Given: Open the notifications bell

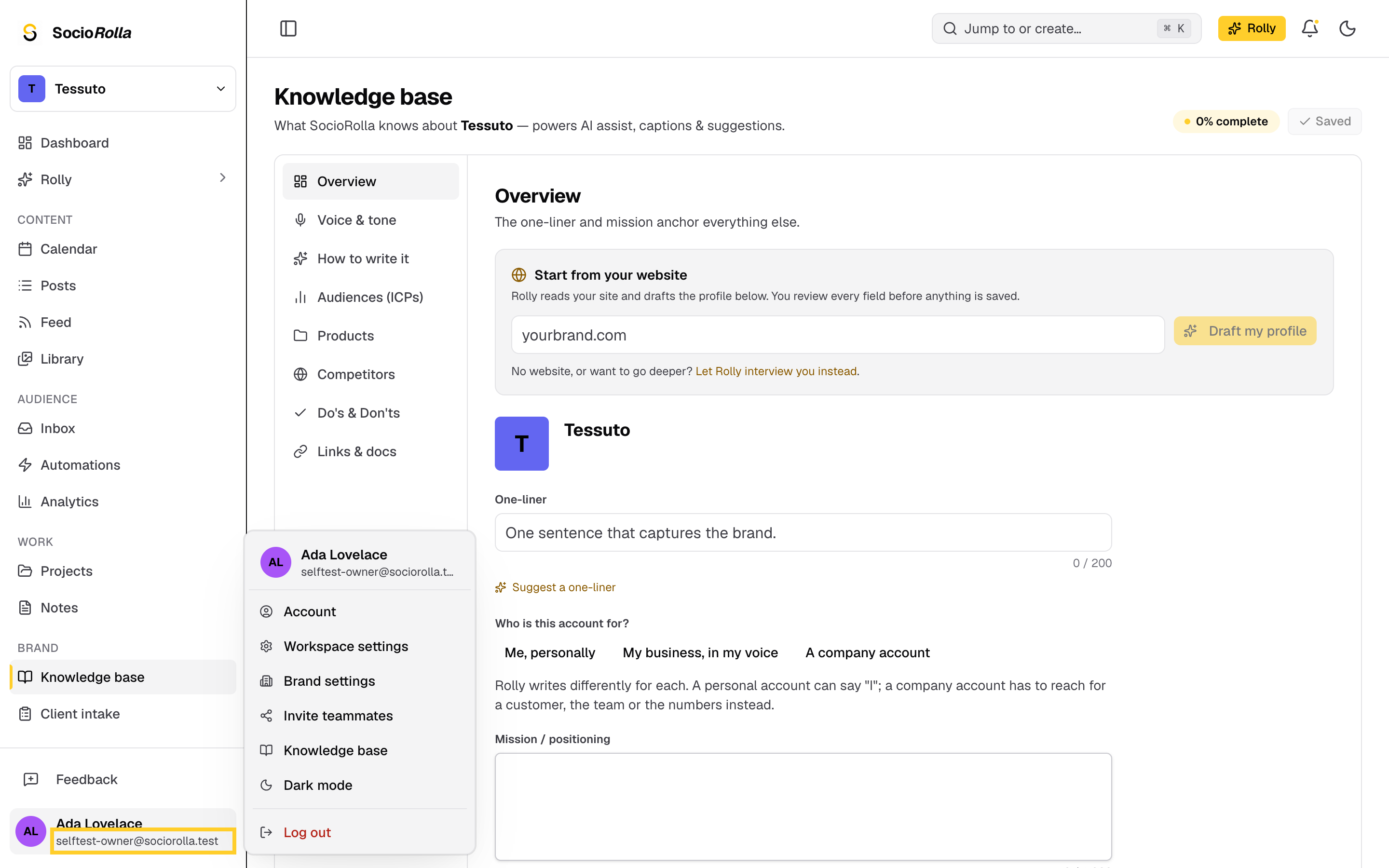Looking at the screenshot, I should (x=1309, y=28).
